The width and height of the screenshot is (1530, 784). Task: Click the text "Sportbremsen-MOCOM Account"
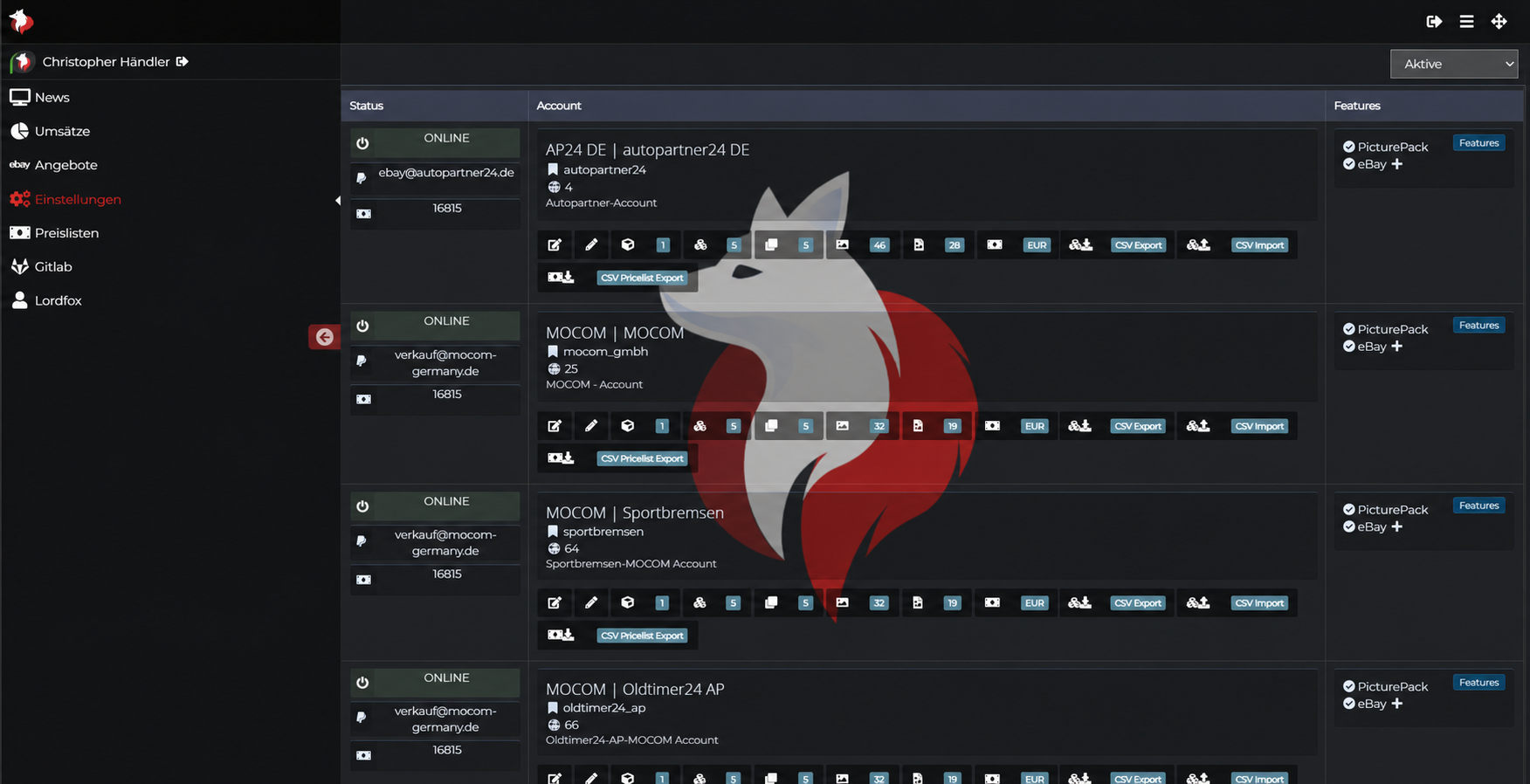(631, 564)
